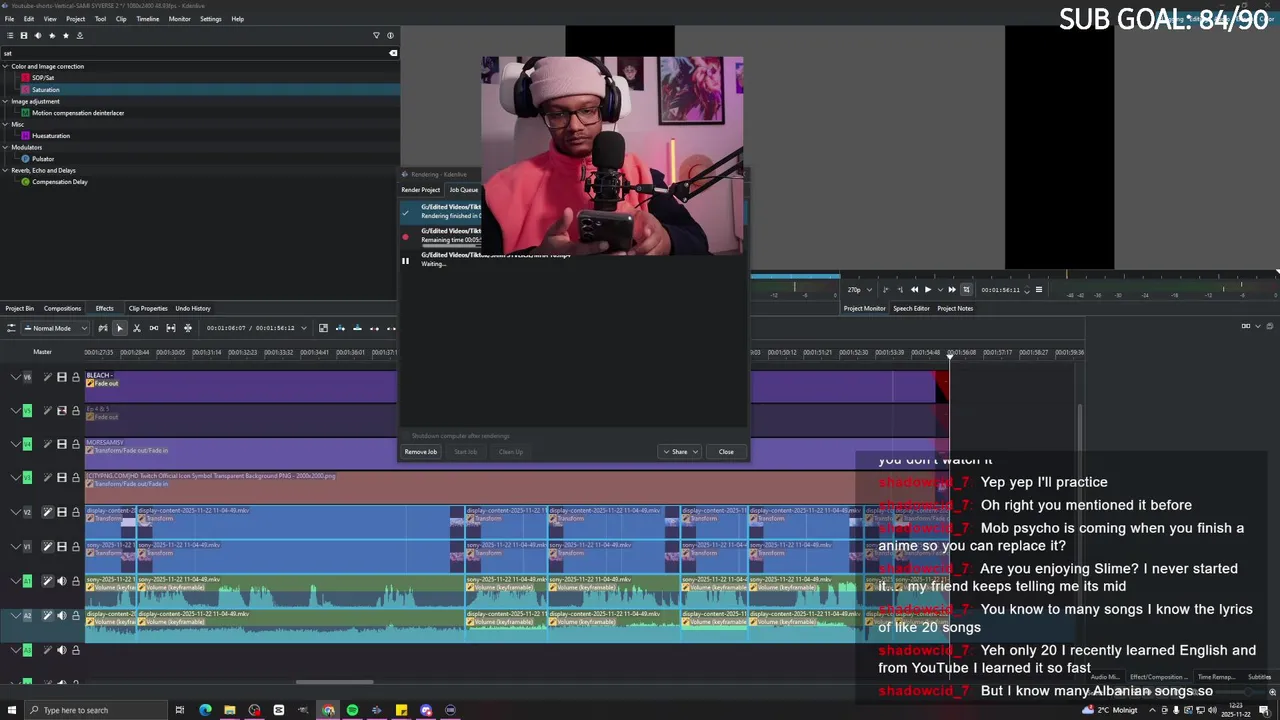The image size is (1280, 720).
Task: Toggle effects on track A1
Action: [47, 581]
